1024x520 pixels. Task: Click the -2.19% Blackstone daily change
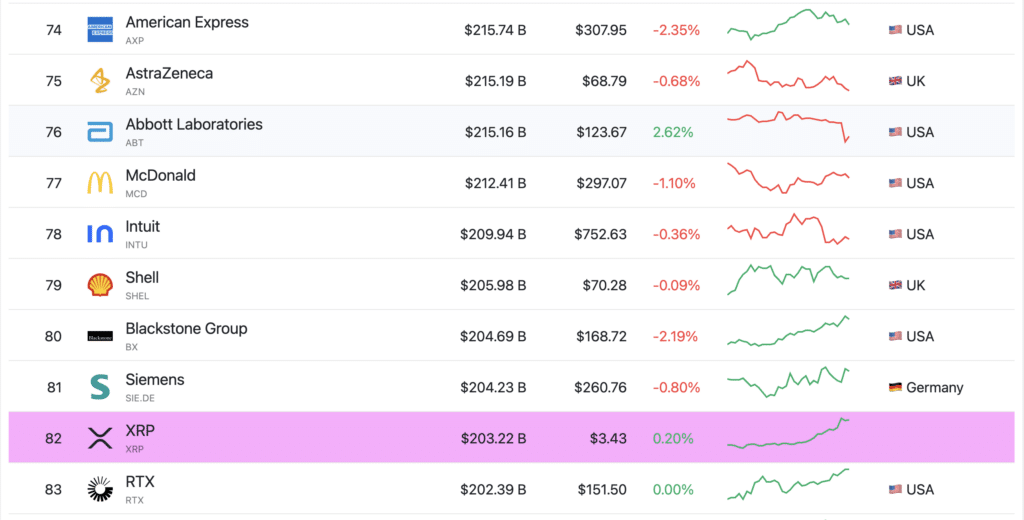pyautogui.click(x=675, y=336)
